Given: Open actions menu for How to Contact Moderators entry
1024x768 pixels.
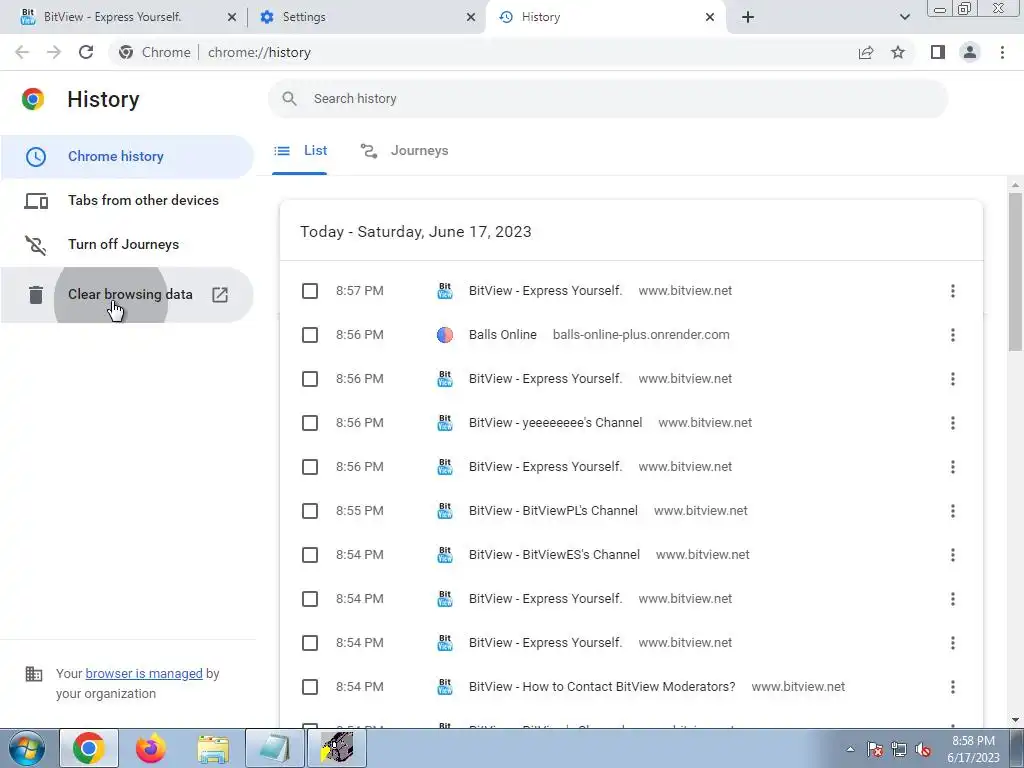Looking at the screenshot, I should tap(953, 687).
